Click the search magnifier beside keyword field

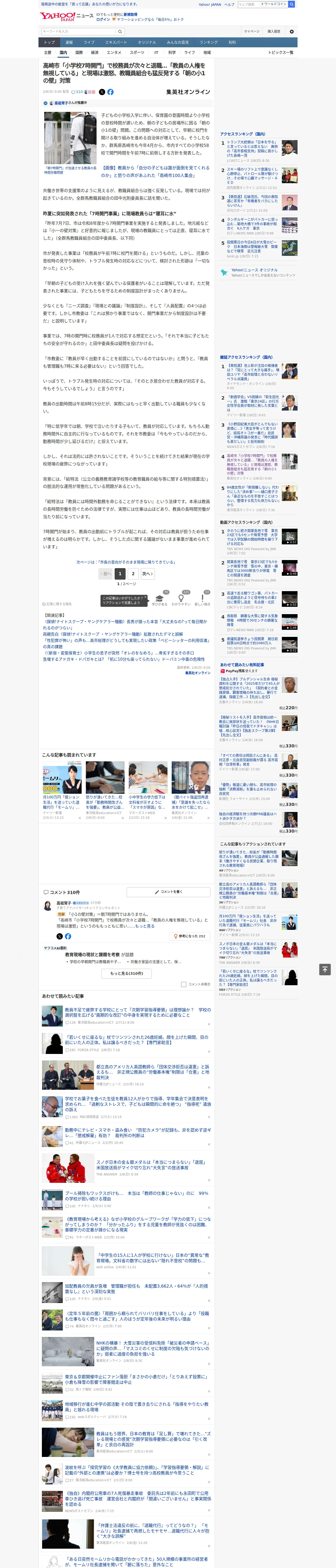click(x=120, y=32)
